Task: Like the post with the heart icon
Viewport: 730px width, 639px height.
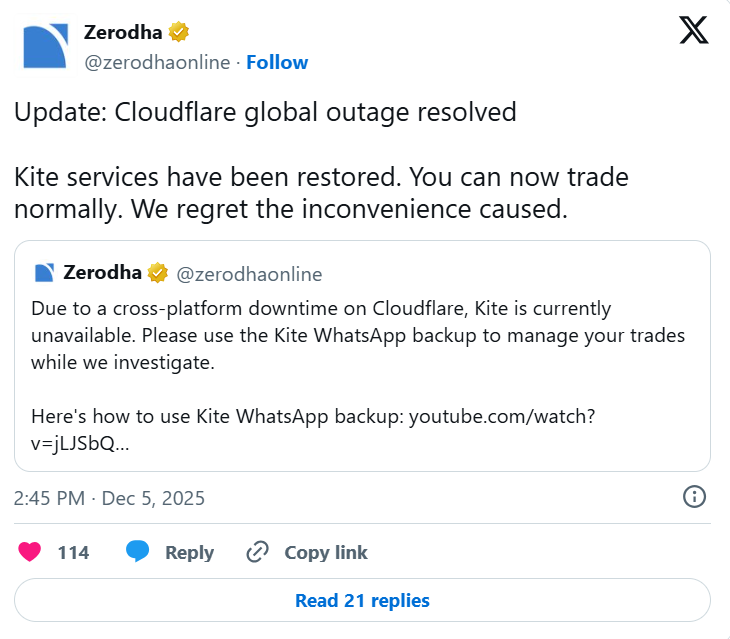Action: click(30, 552)
